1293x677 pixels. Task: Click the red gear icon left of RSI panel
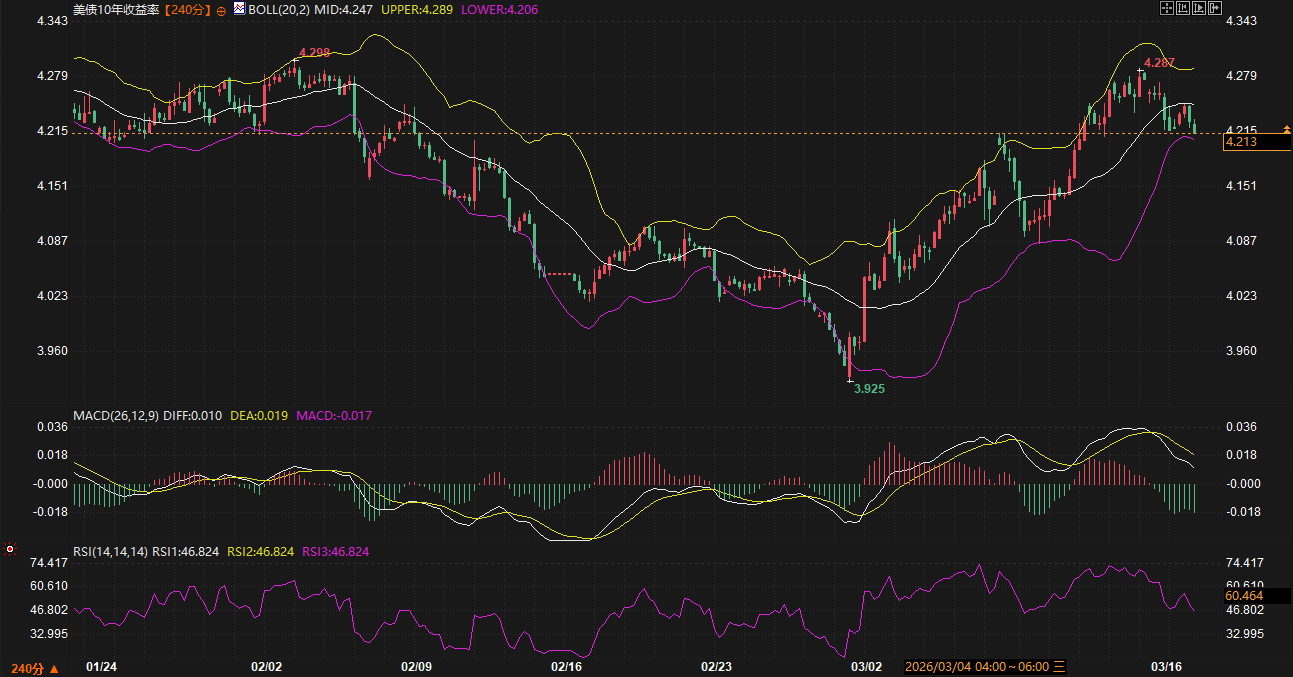[10, 549]
